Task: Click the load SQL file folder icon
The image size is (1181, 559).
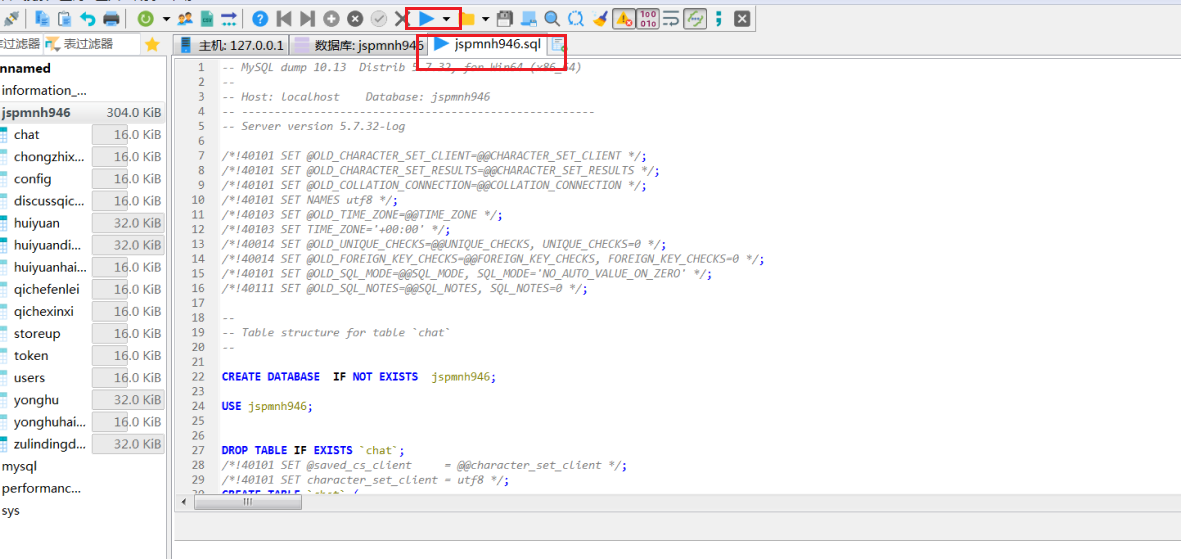Action: [x=467, y=18]
